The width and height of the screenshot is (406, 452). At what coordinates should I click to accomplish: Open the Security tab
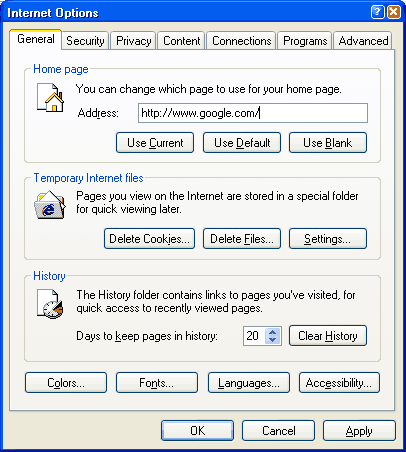coord(85,41)
